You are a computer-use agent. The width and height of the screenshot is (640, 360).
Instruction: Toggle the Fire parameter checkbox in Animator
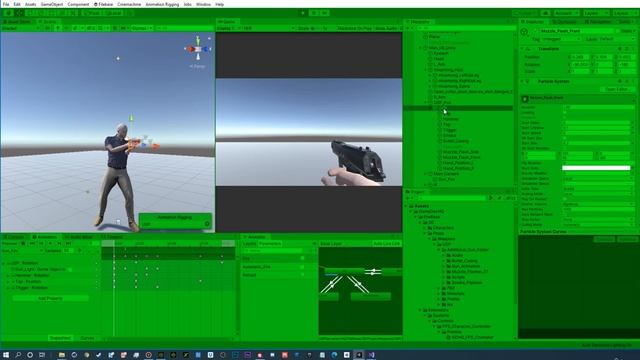[x=302, y=258]
